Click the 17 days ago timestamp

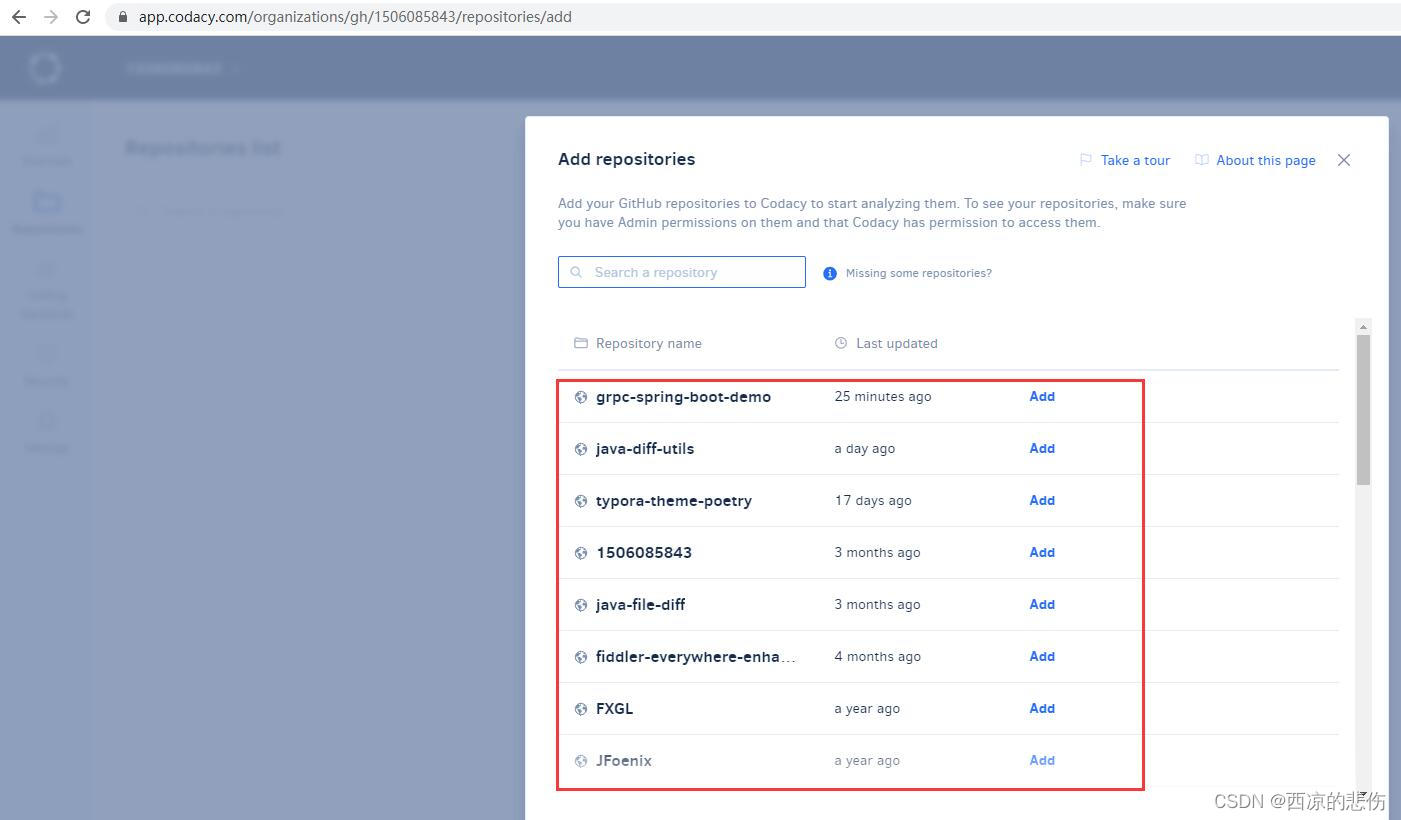tap(873, 500)
